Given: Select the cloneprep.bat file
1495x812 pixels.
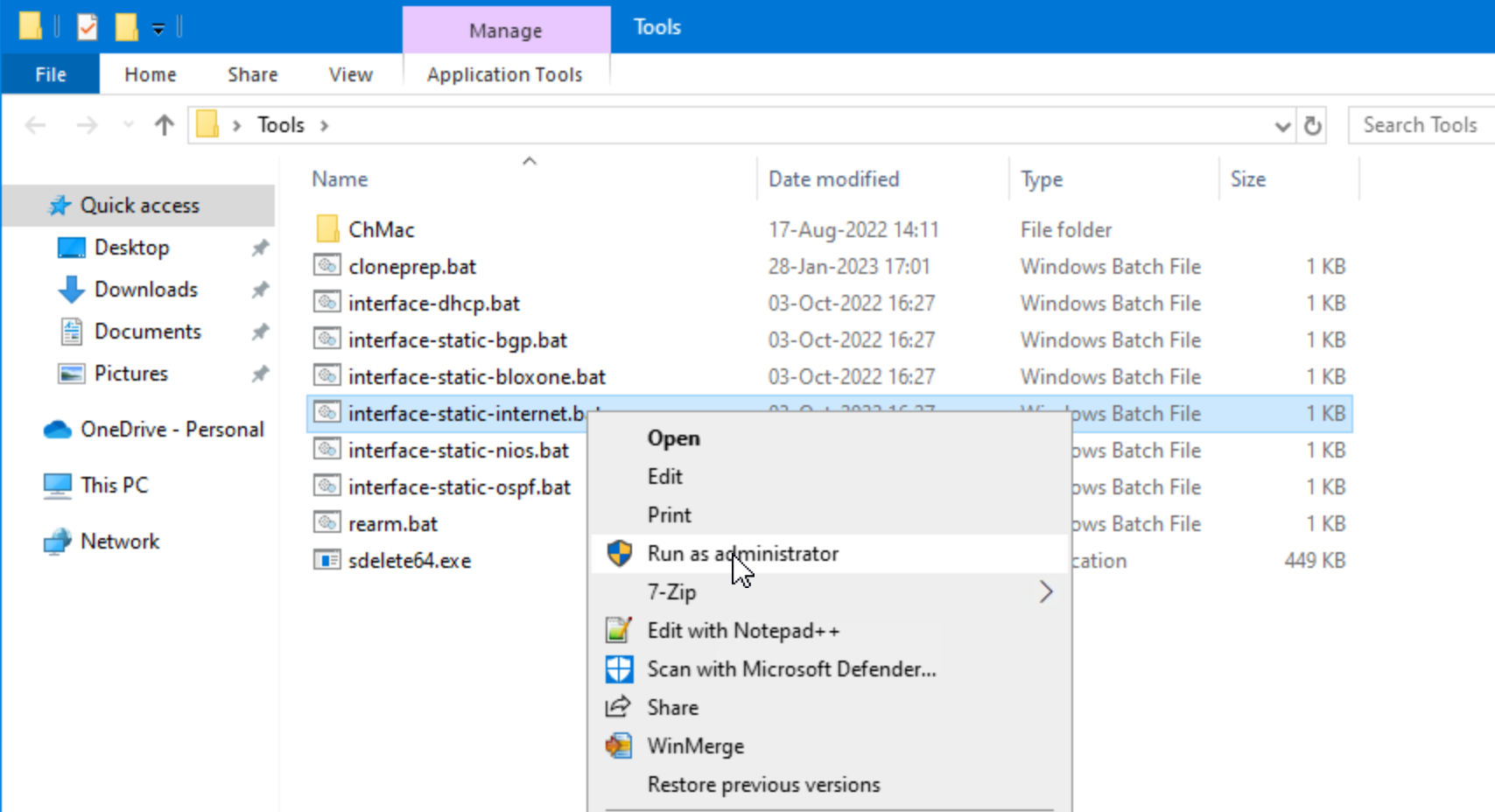Looking at the screenshot, I should [x=411, y=267].
